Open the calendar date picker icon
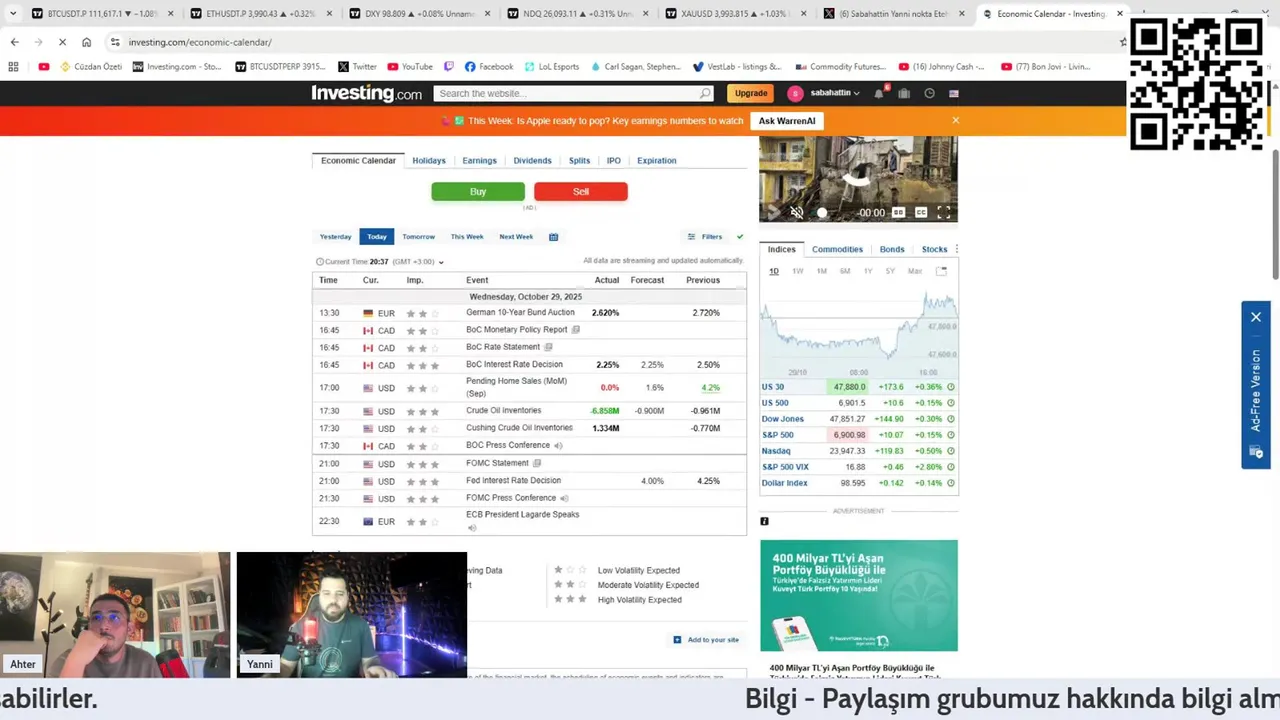 pyautogui.click(x=553, y=237)
